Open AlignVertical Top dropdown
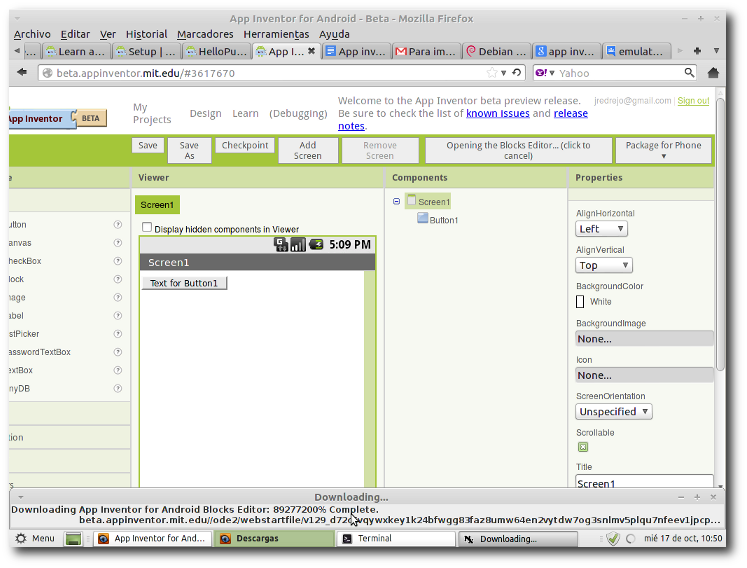Image resolution: width=747 pixels, height=568 pixels. 604,265
